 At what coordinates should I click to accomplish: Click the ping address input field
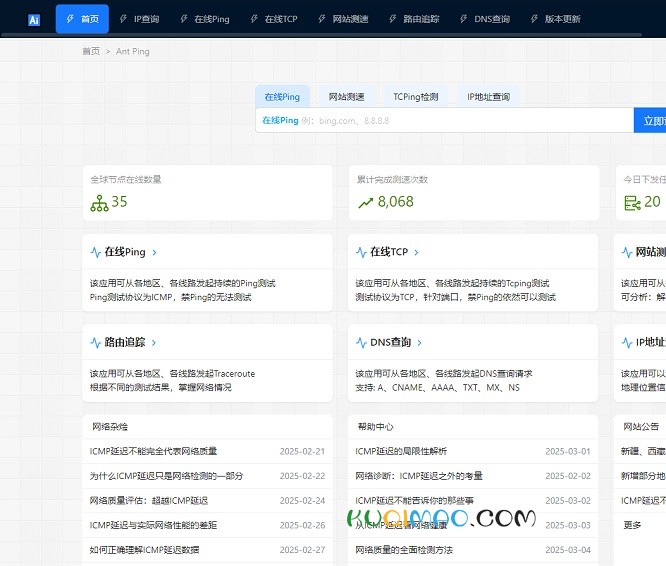(444, 121)
